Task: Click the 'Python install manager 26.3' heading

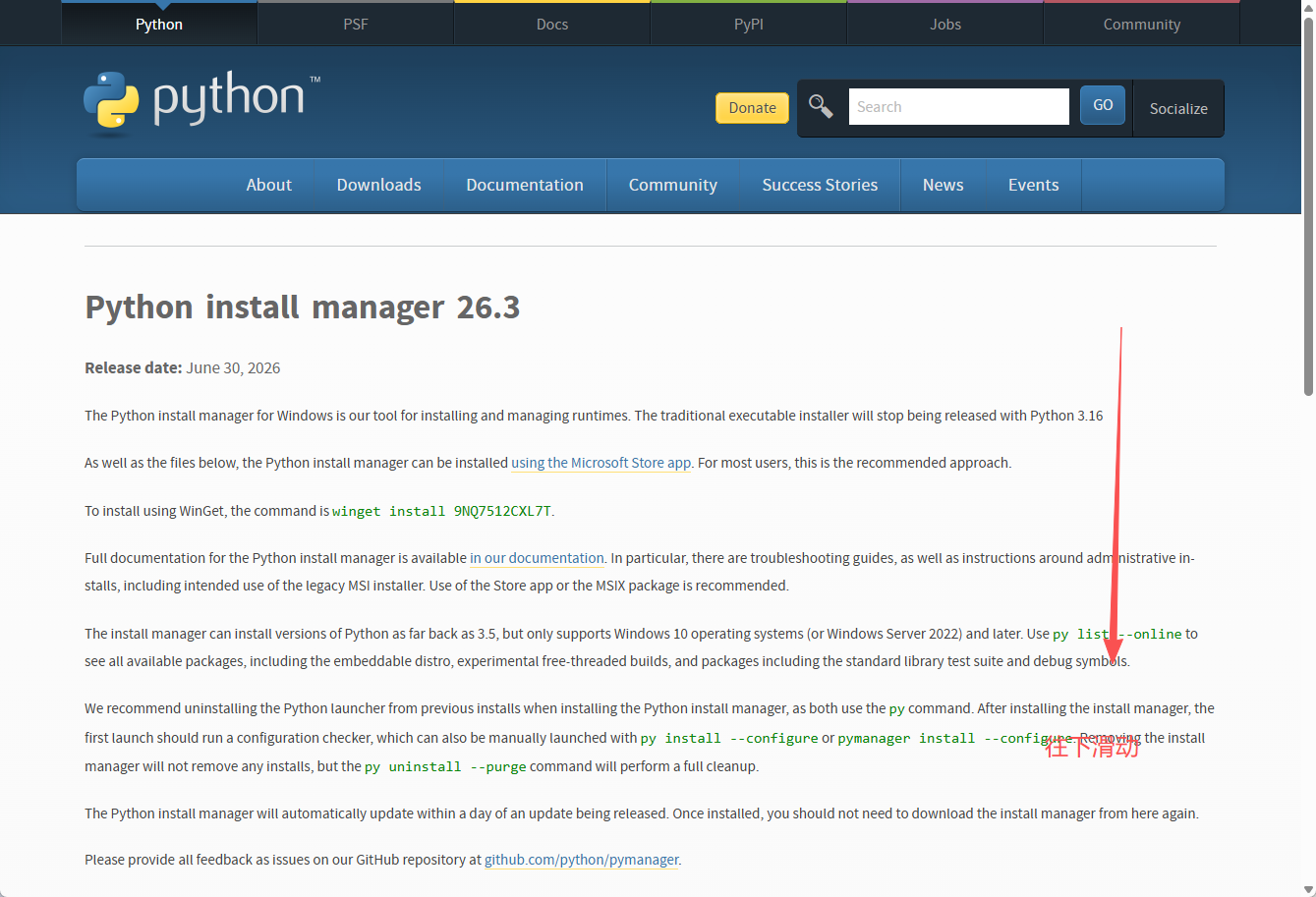Action: click(303, 308)
